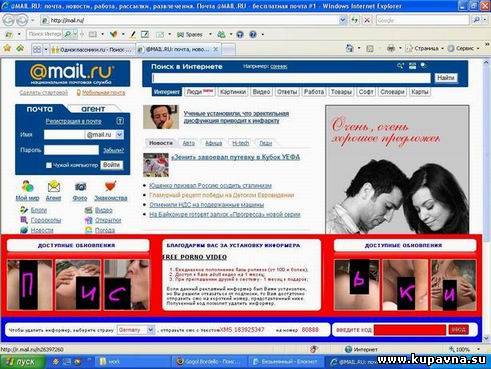Open the Фото camera icon

[80, 187]
